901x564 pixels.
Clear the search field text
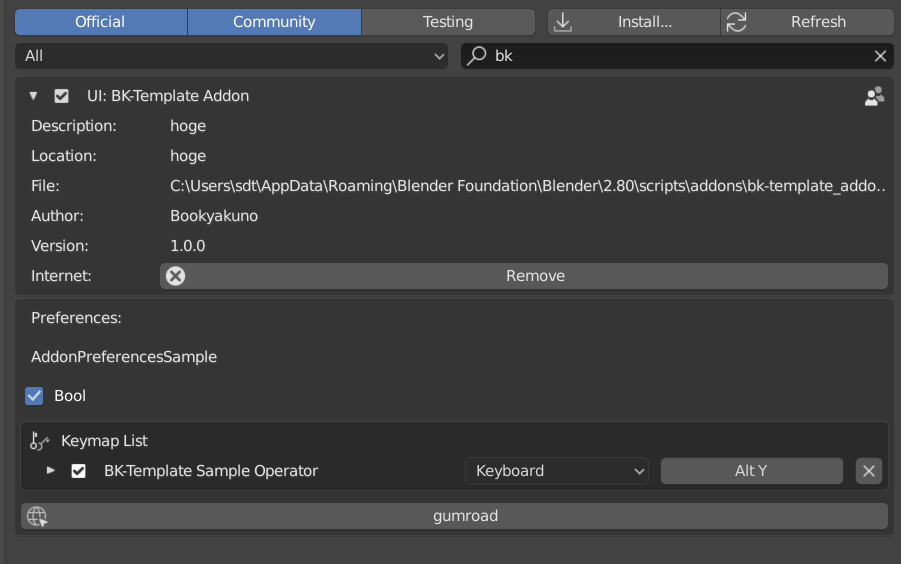point(880,56)
